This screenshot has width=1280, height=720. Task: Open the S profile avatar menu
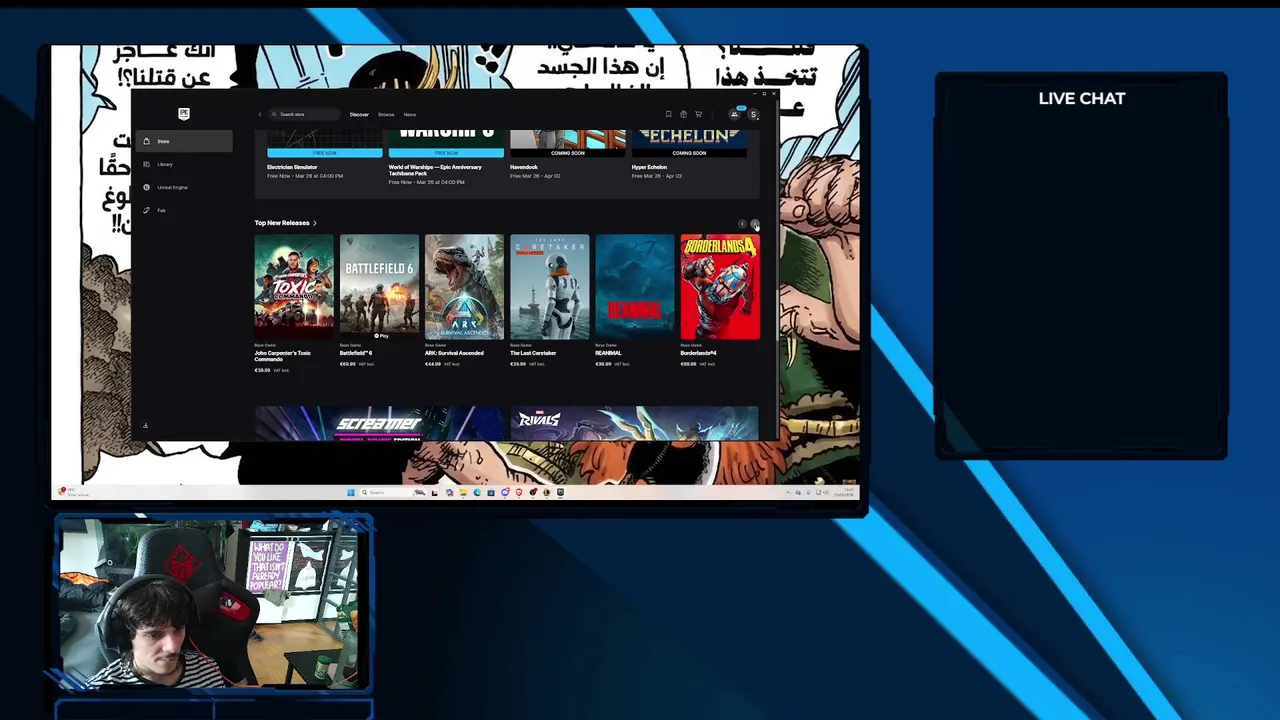click(753, 114)
